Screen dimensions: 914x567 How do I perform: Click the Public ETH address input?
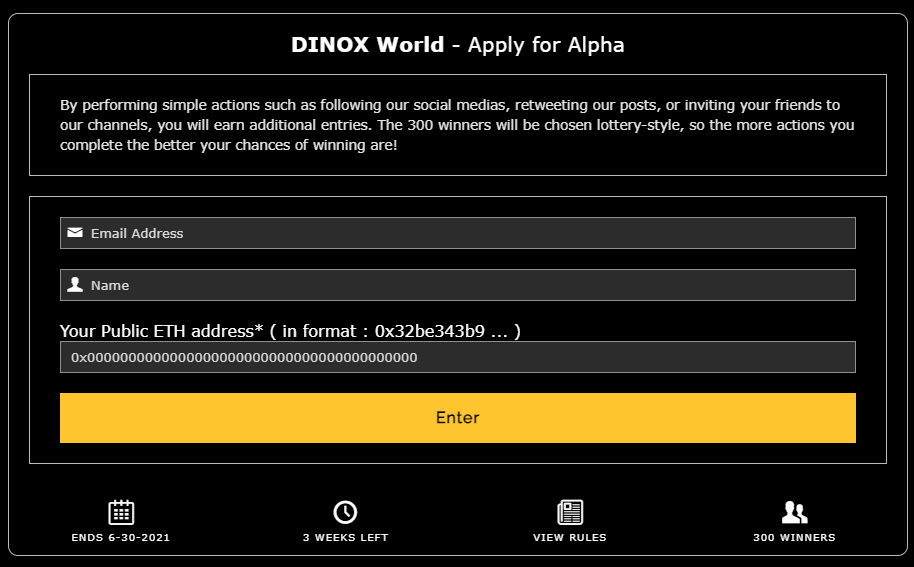[x=458, y=357]
